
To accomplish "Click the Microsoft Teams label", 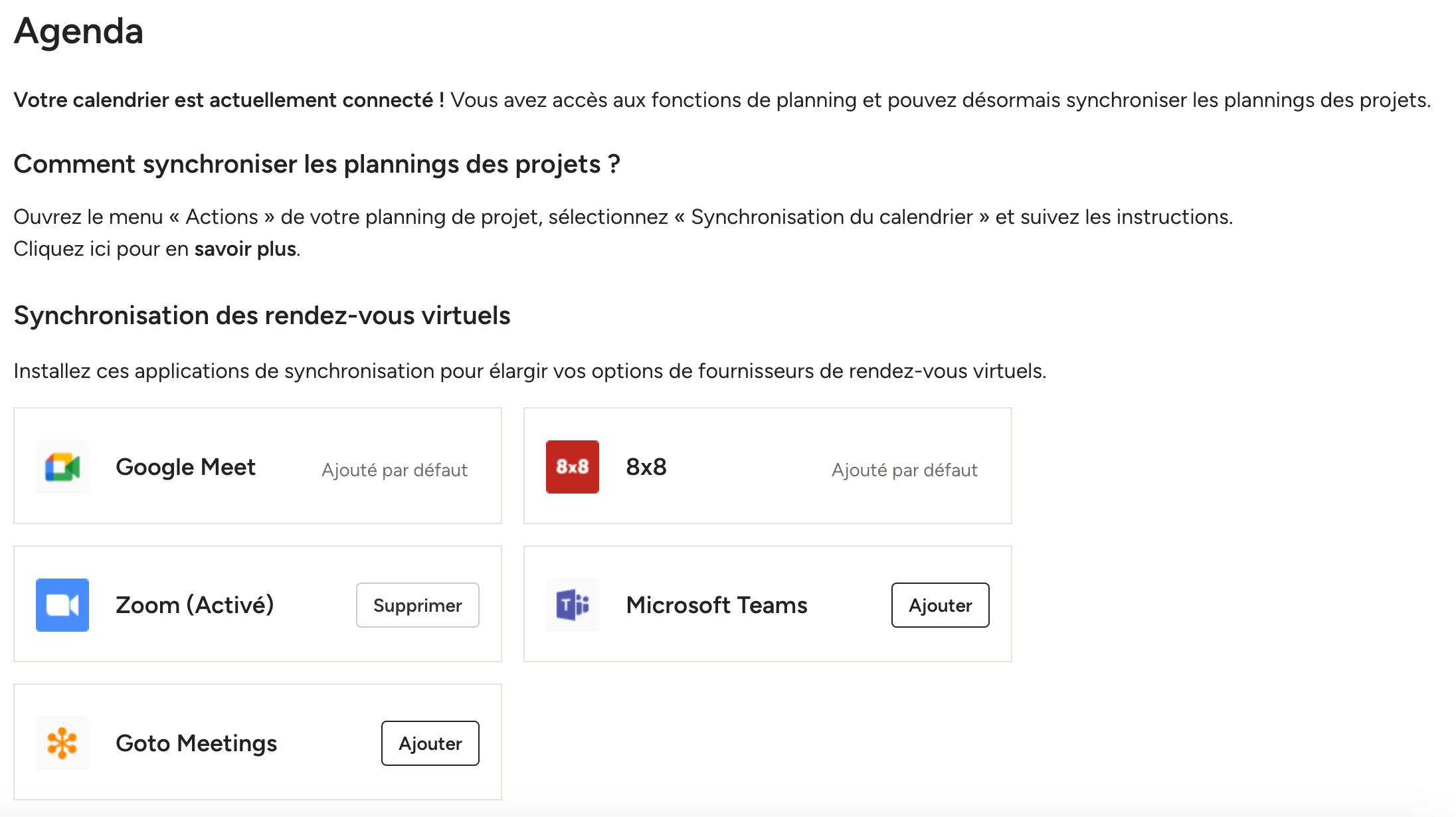I will 717,605.
